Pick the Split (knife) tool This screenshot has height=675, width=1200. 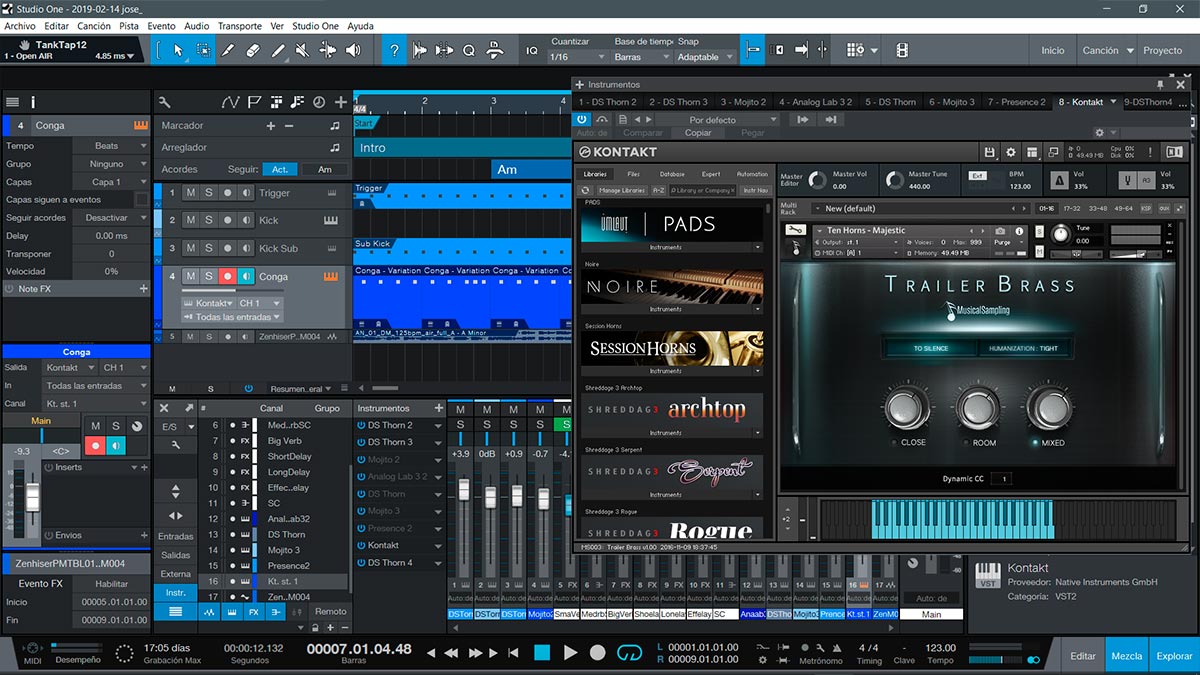pyautogui.click(x=229, y=50)
